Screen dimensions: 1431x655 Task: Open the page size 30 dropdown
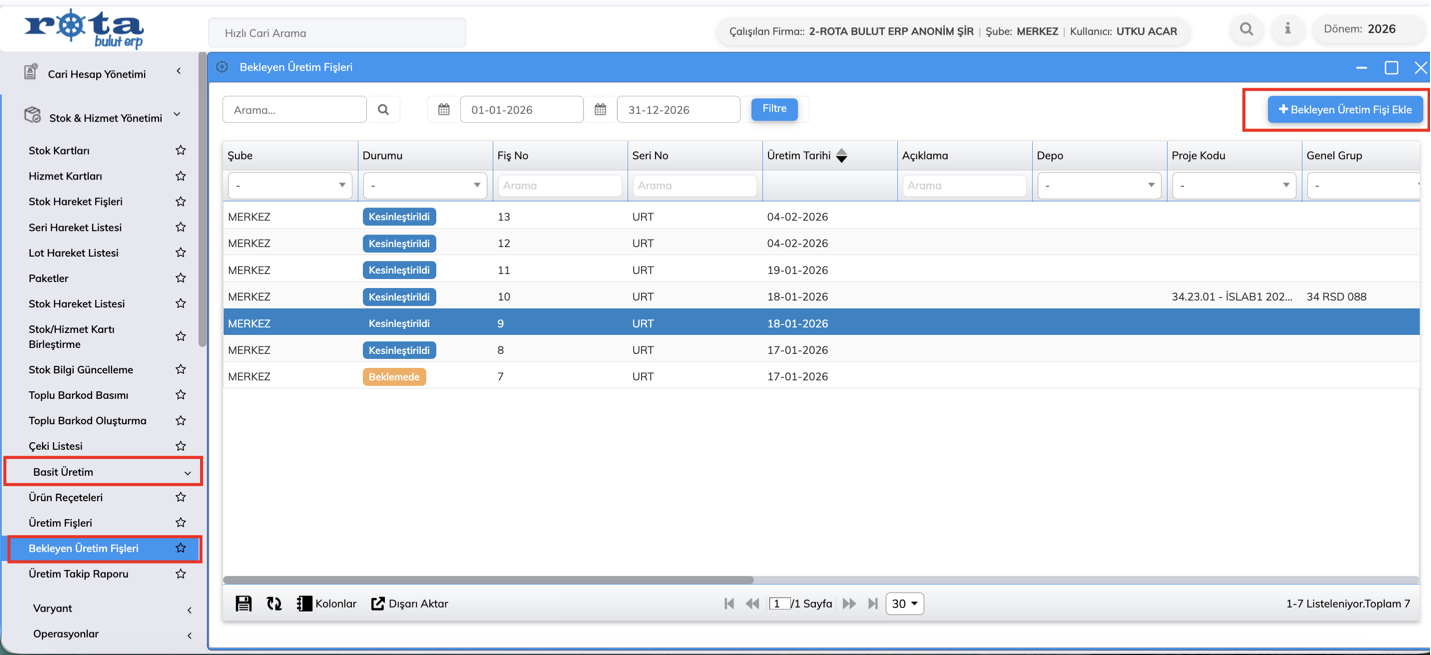click(904, 604)
